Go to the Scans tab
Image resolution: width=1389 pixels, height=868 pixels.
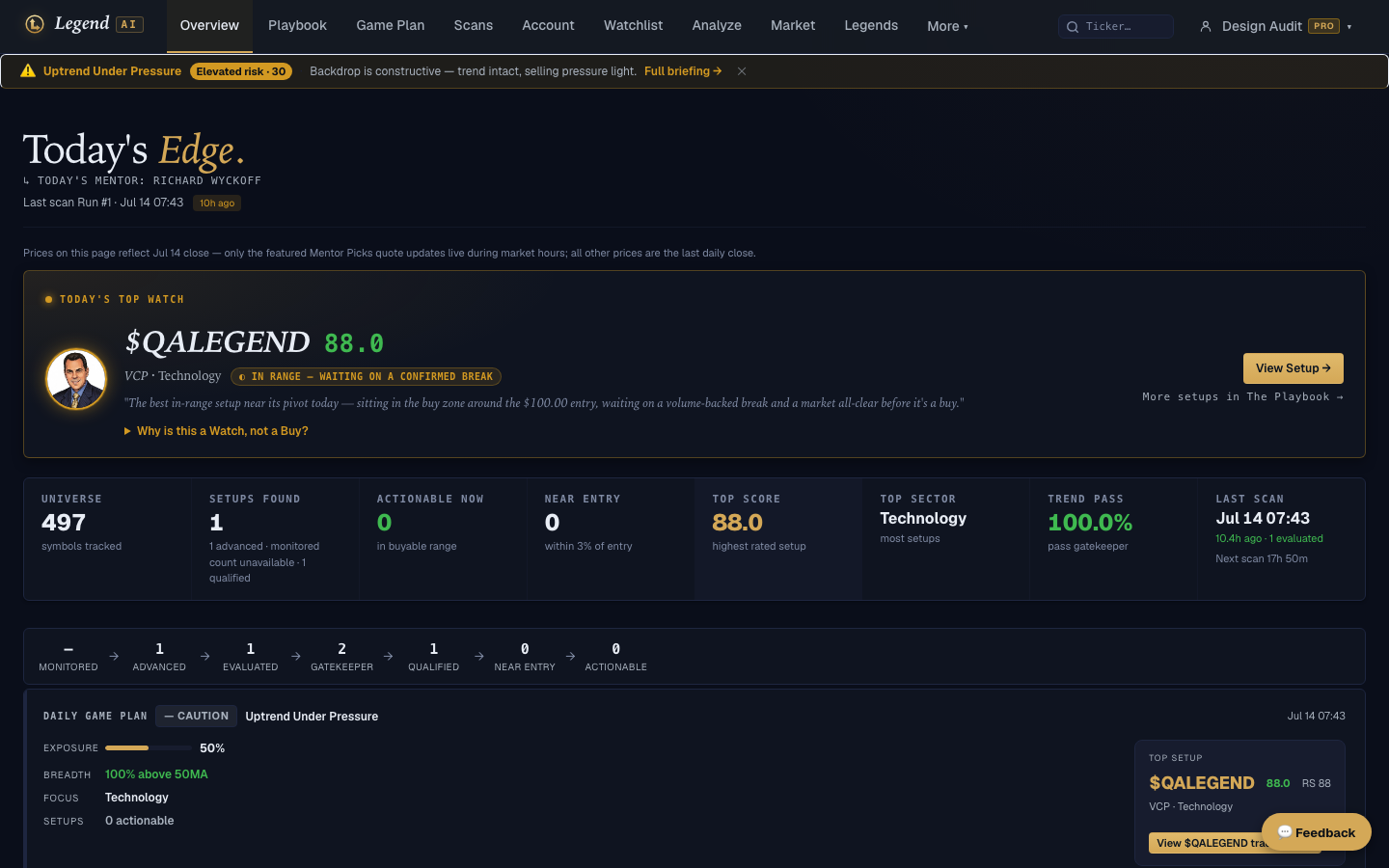pyautogui.click(x=474, y=25)
